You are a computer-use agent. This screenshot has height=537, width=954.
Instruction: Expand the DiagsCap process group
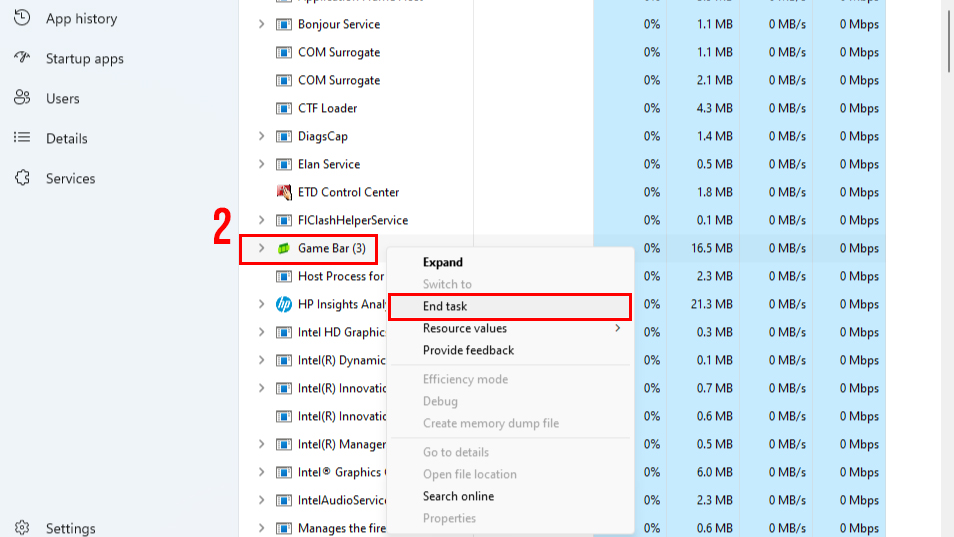click(x=261, y=136)
